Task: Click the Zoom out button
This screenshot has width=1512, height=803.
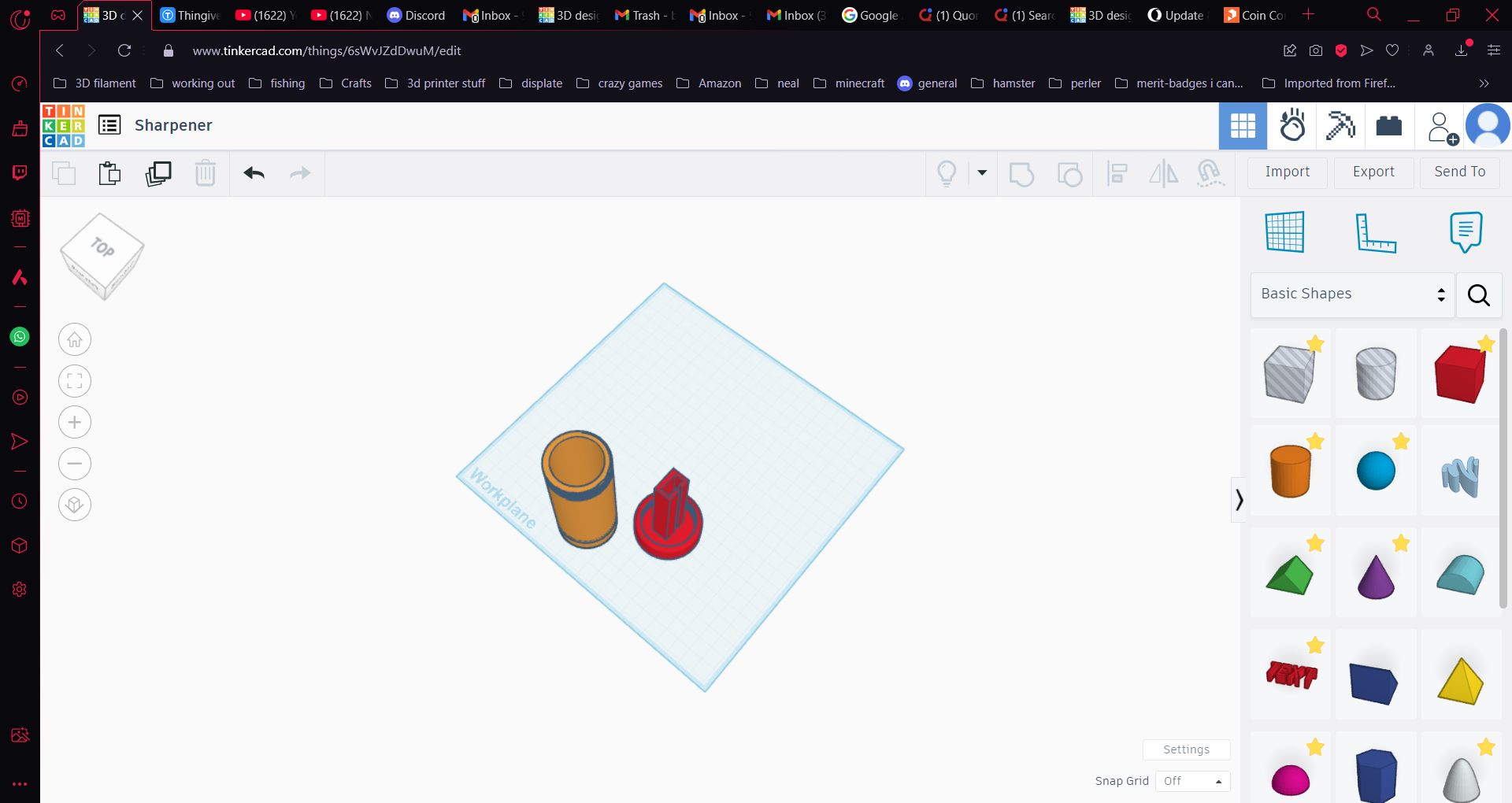Action: 75,463
